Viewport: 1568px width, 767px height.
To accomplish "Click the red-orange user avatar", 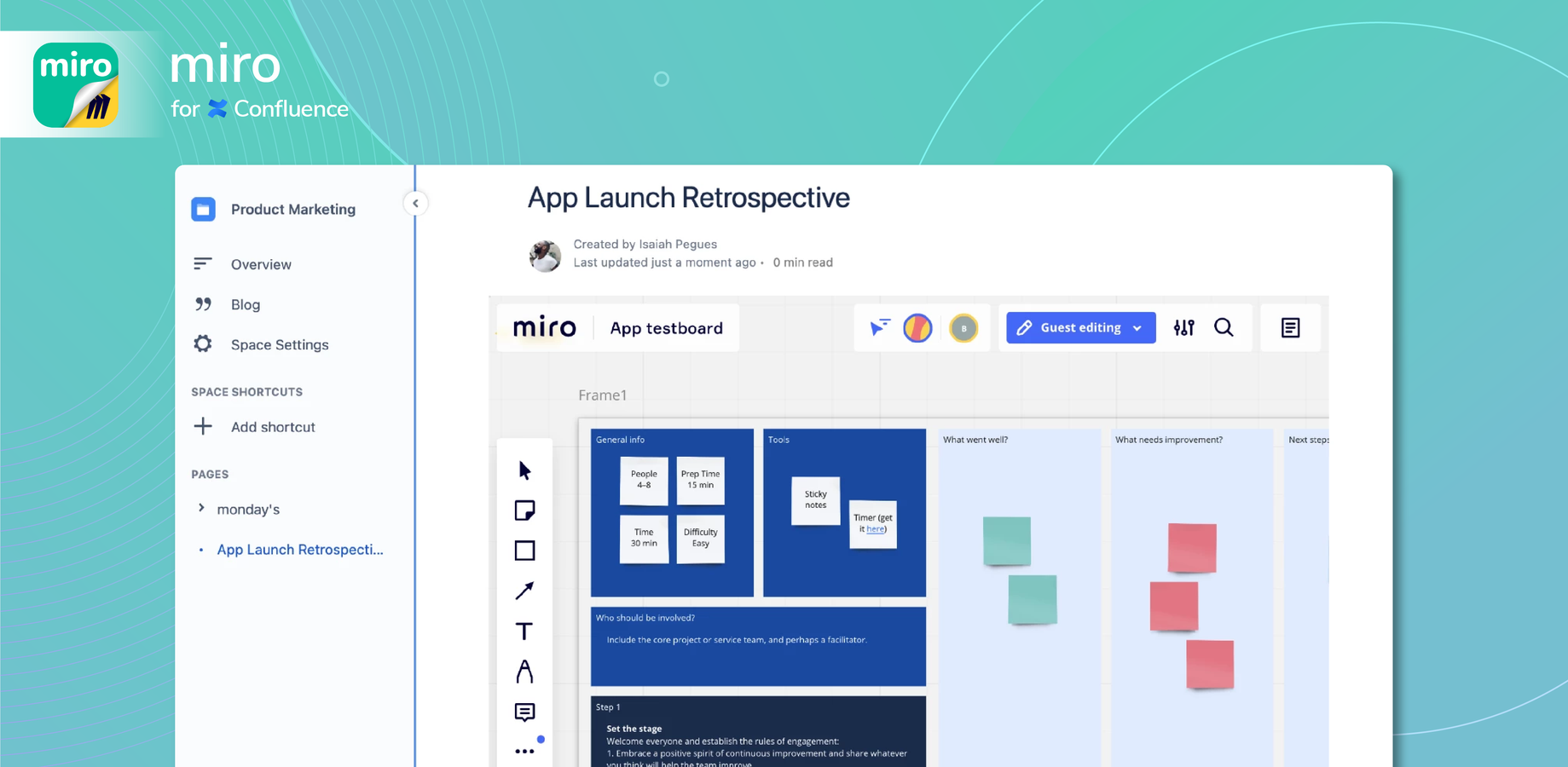I will click(x=917, y=327).
